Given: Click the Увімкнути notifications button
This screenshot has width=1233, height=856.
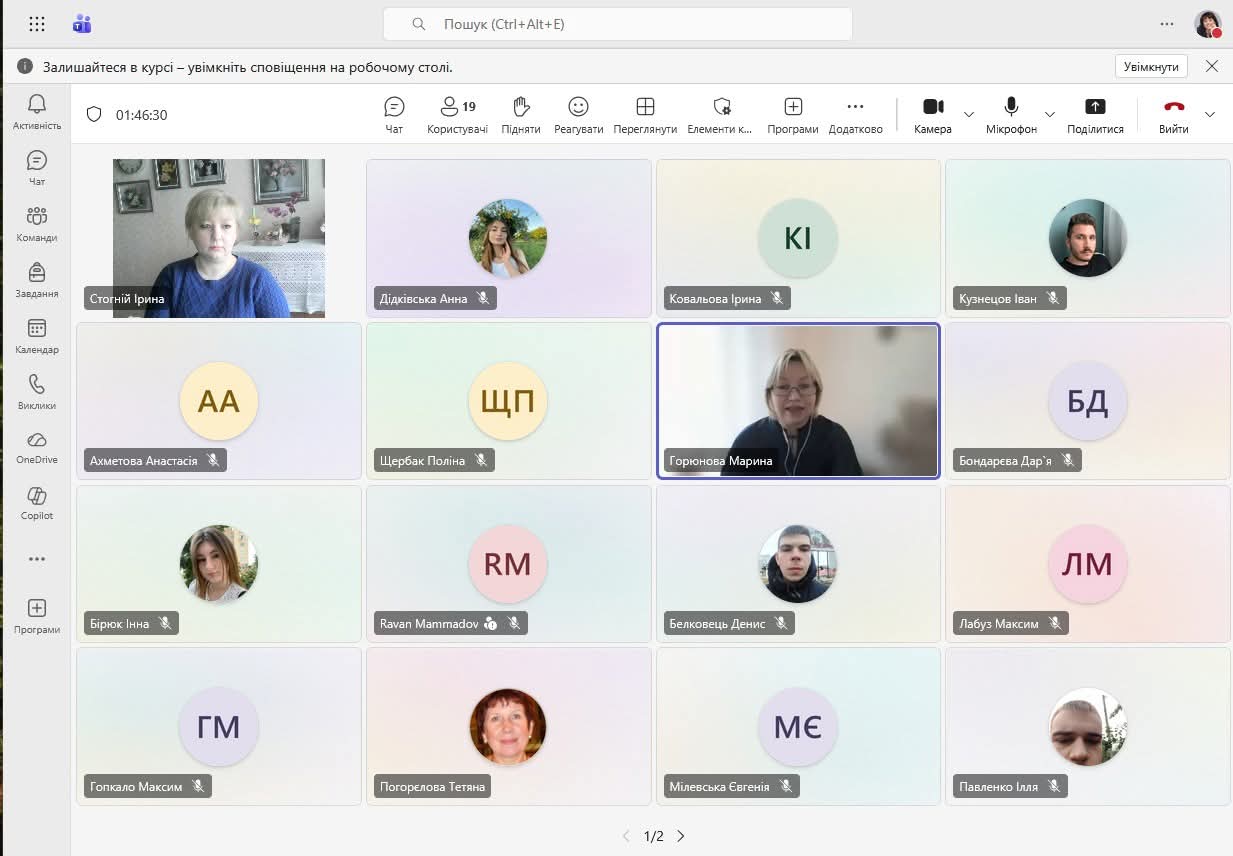Looking at the screenshot, I should (x=1151, y=67).
